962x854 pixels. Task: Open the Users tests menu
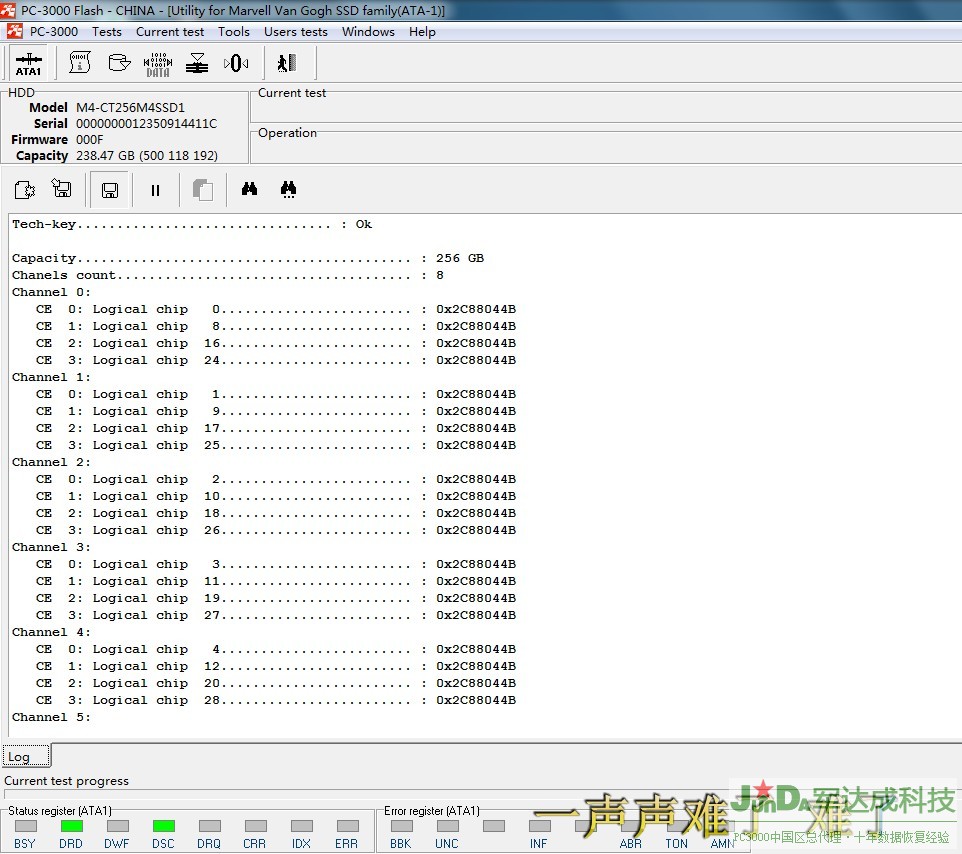click(296, 31)
